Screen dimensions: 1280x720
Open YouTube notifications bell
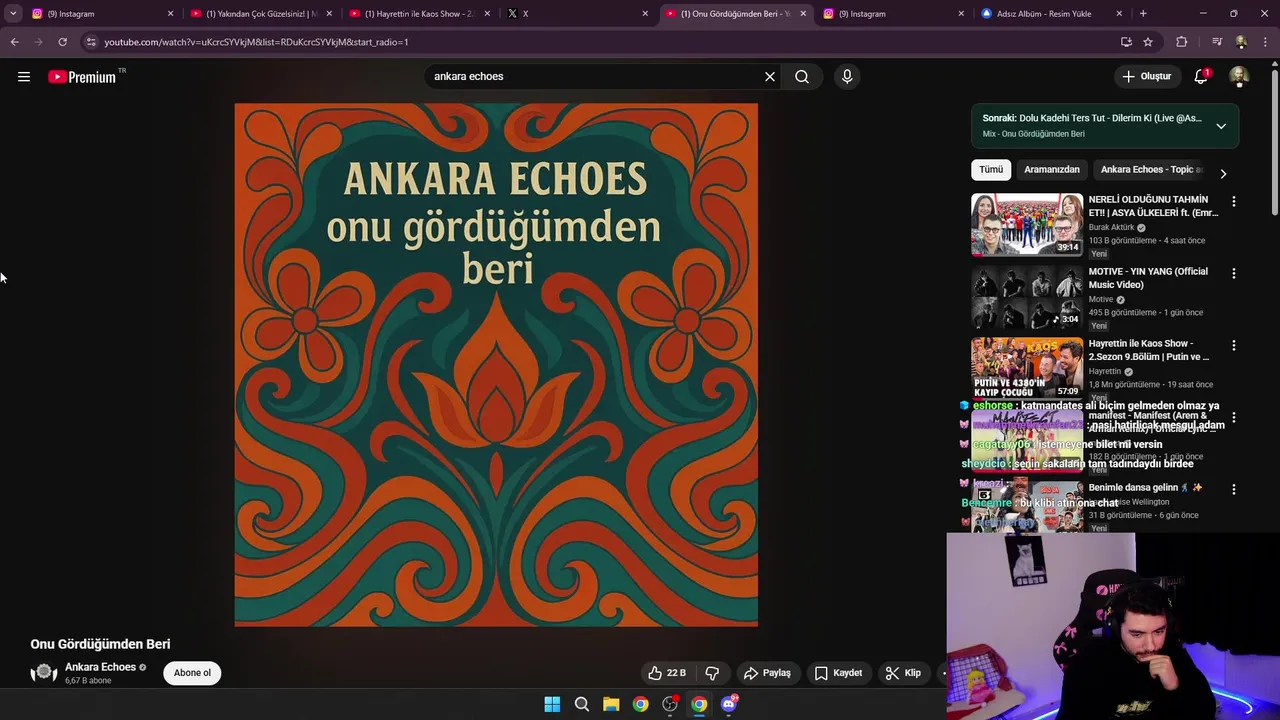click(1201, 76)
